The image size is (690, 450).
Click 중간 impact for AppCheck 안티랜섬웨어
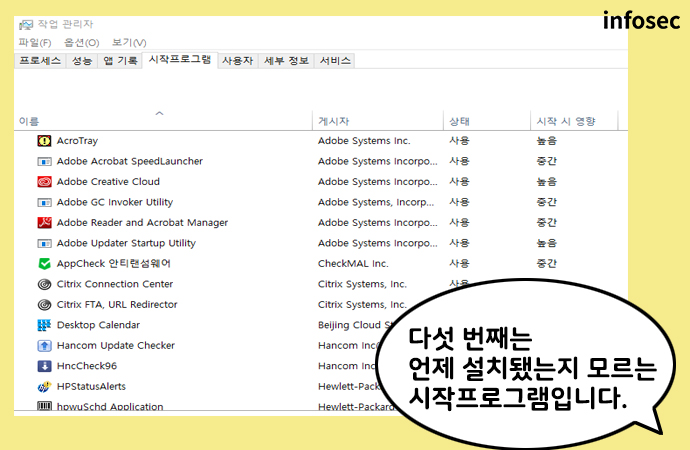547,263
